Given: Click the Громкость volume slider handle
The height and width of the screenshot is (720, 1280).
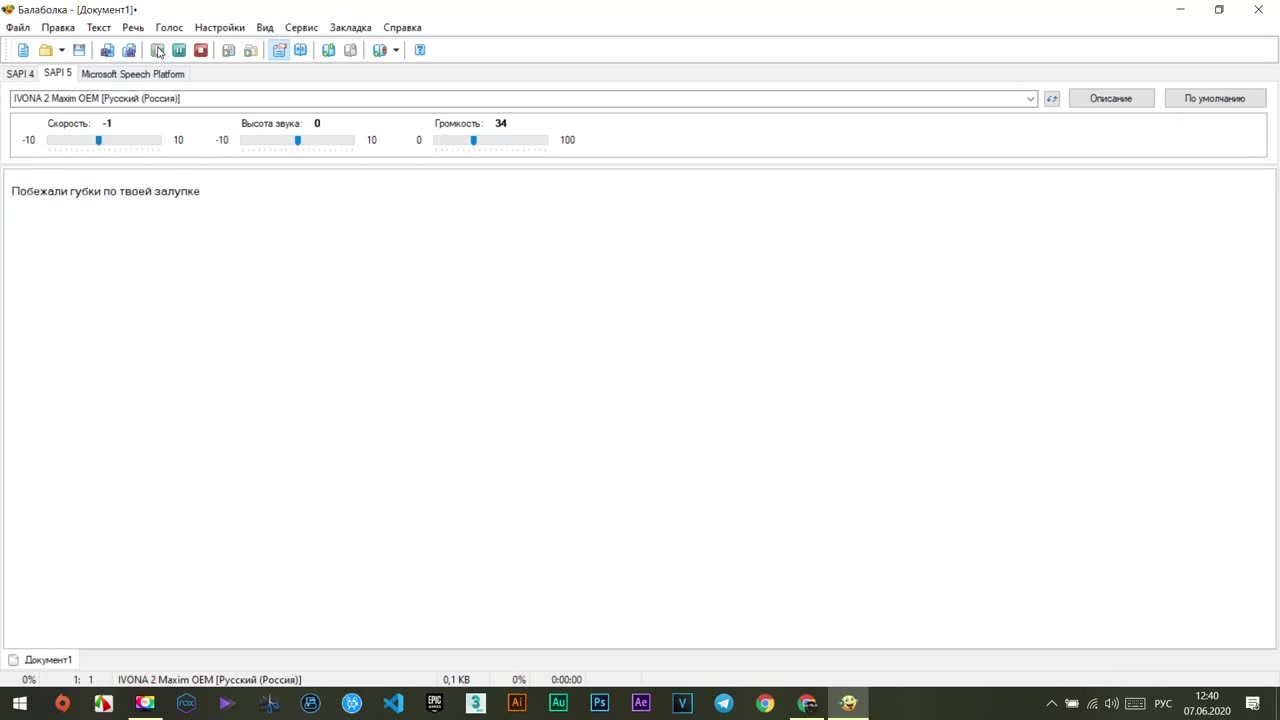Looking at the screenshot, I should (474, 140).
